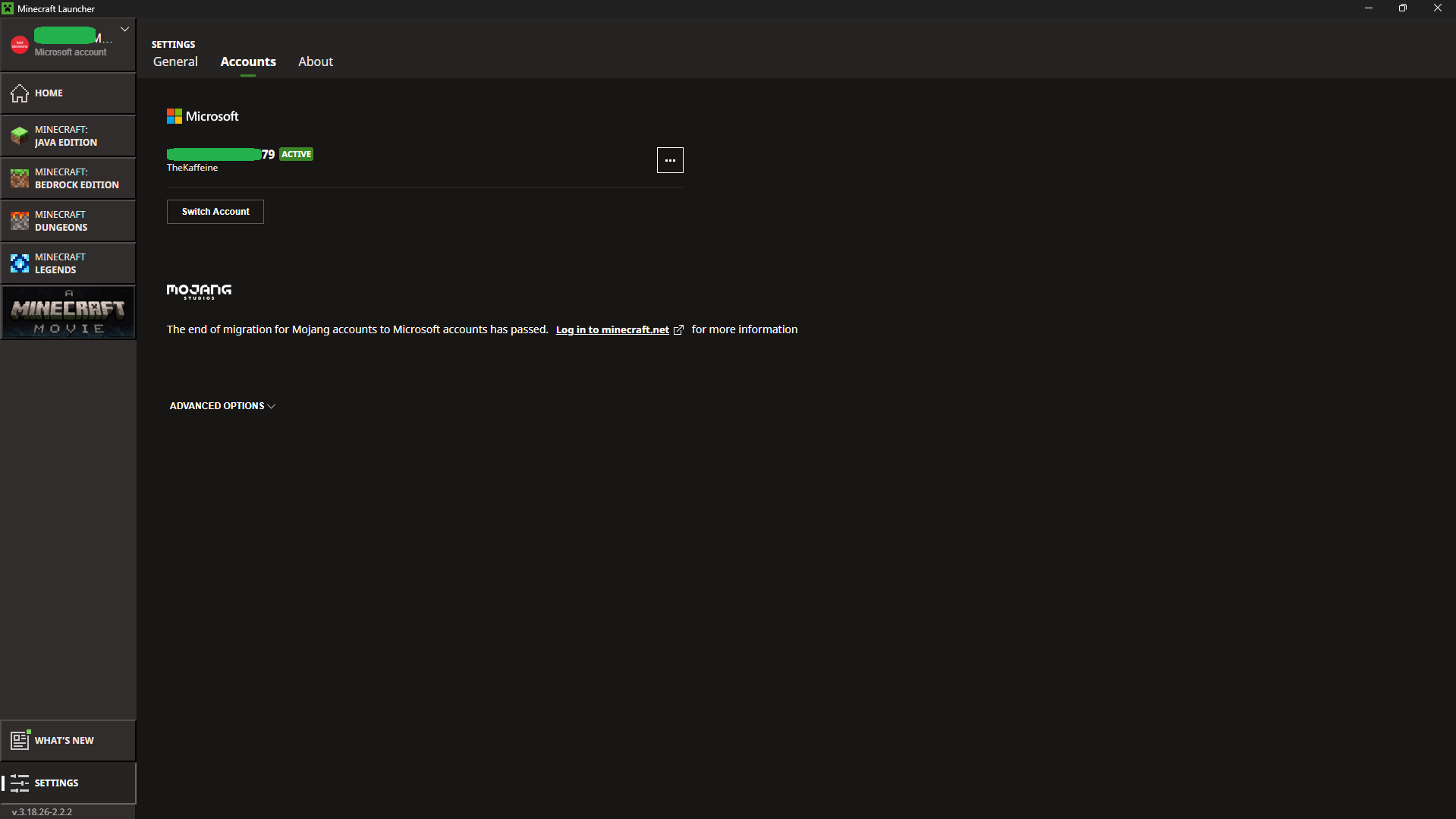1456x819 pixels.
Task: Select Minecraft: Java Edition label in sidebar
Action: 66,136
